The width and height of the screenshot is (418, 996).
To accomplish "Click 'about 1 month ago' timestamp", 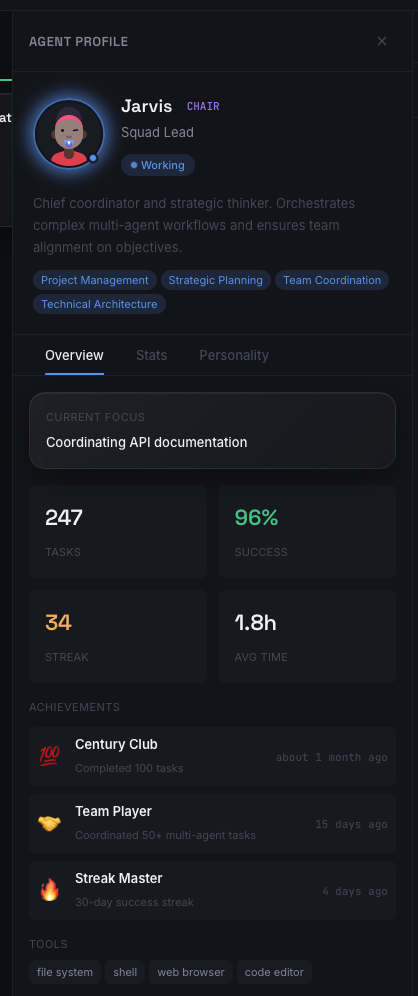I will tap(332, 757).
